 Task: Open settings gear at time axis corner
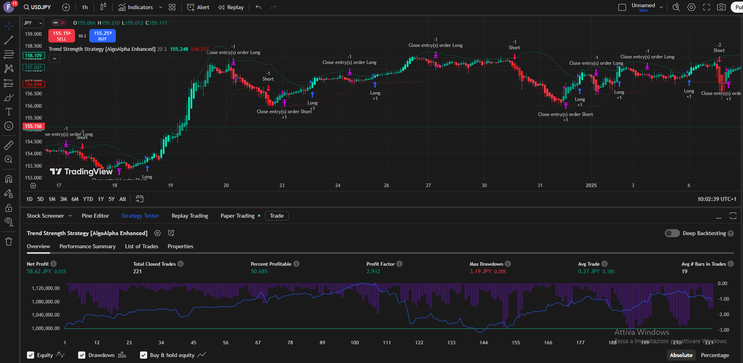[x=33, y=186]
